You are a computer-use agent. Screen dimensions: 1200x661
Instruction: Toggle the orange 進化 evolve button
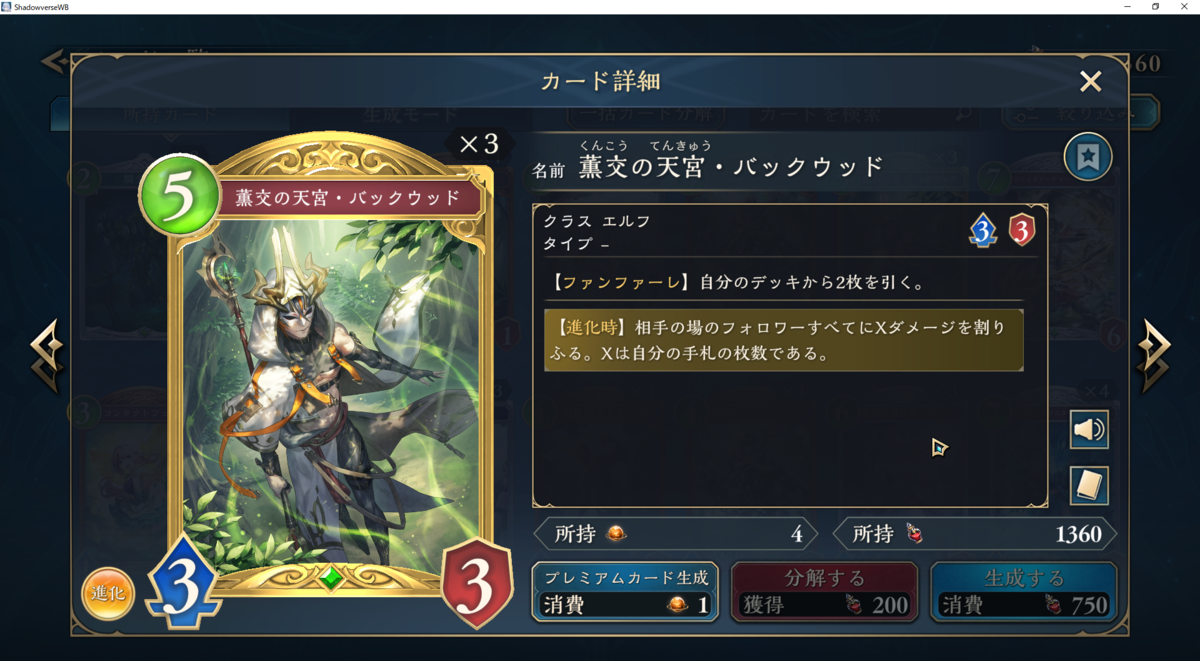coord(108,593)
